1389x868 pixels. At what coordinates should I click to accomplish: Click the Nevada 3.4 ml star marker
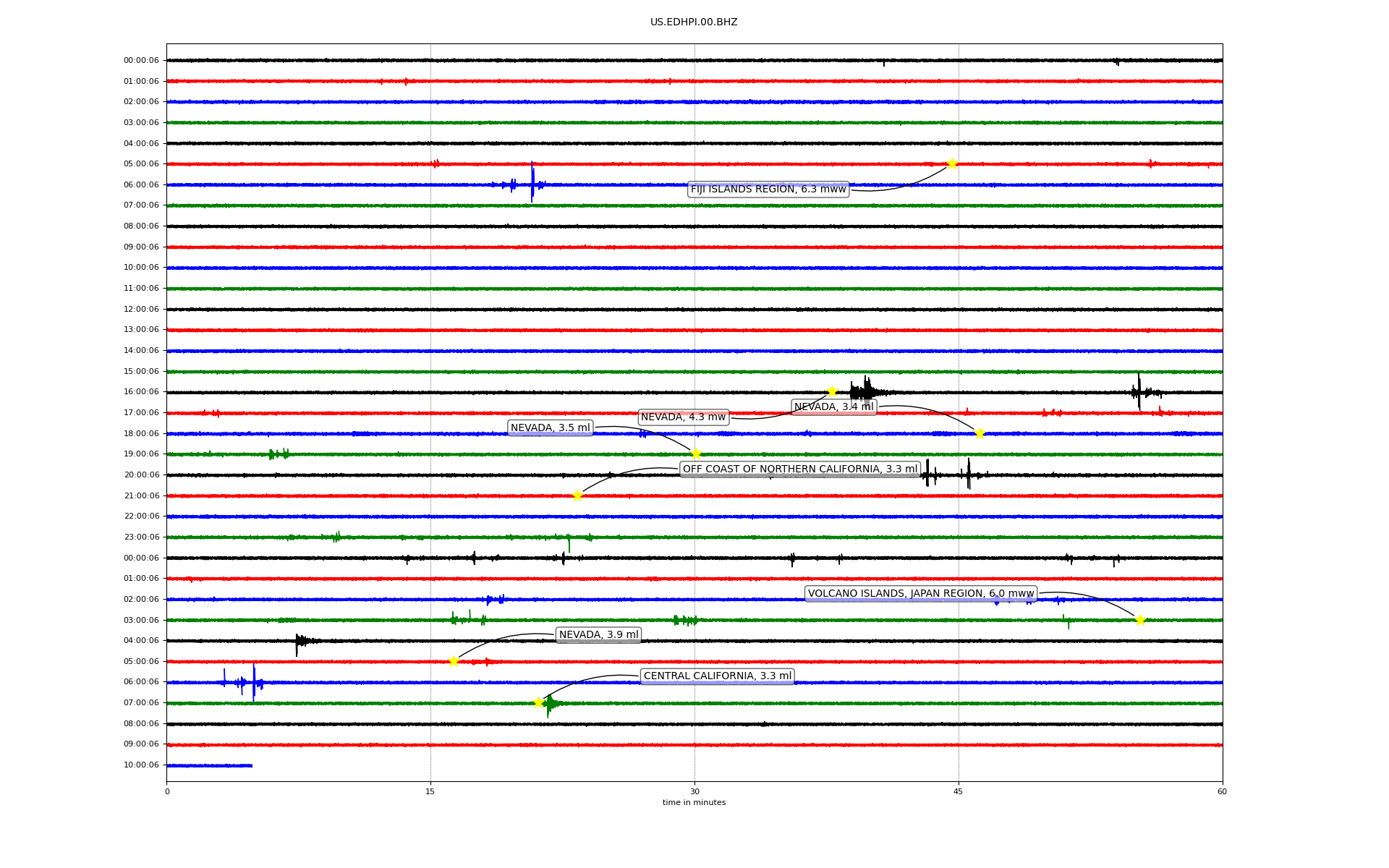[980, 433]
